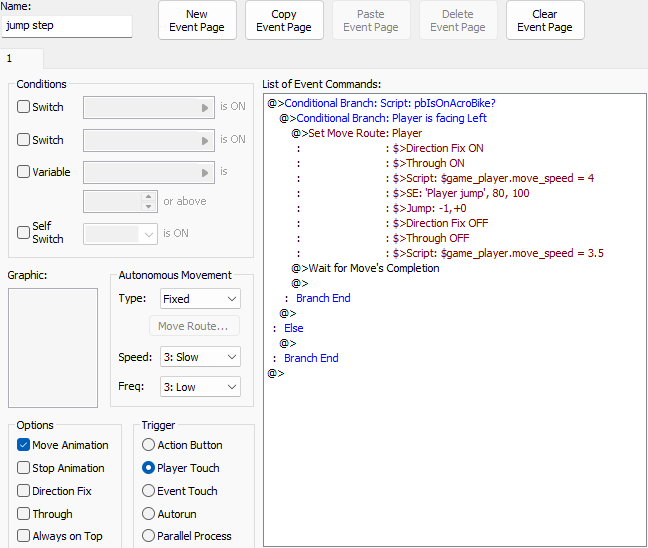Click the Copy Event Page button

click(284, 20)
